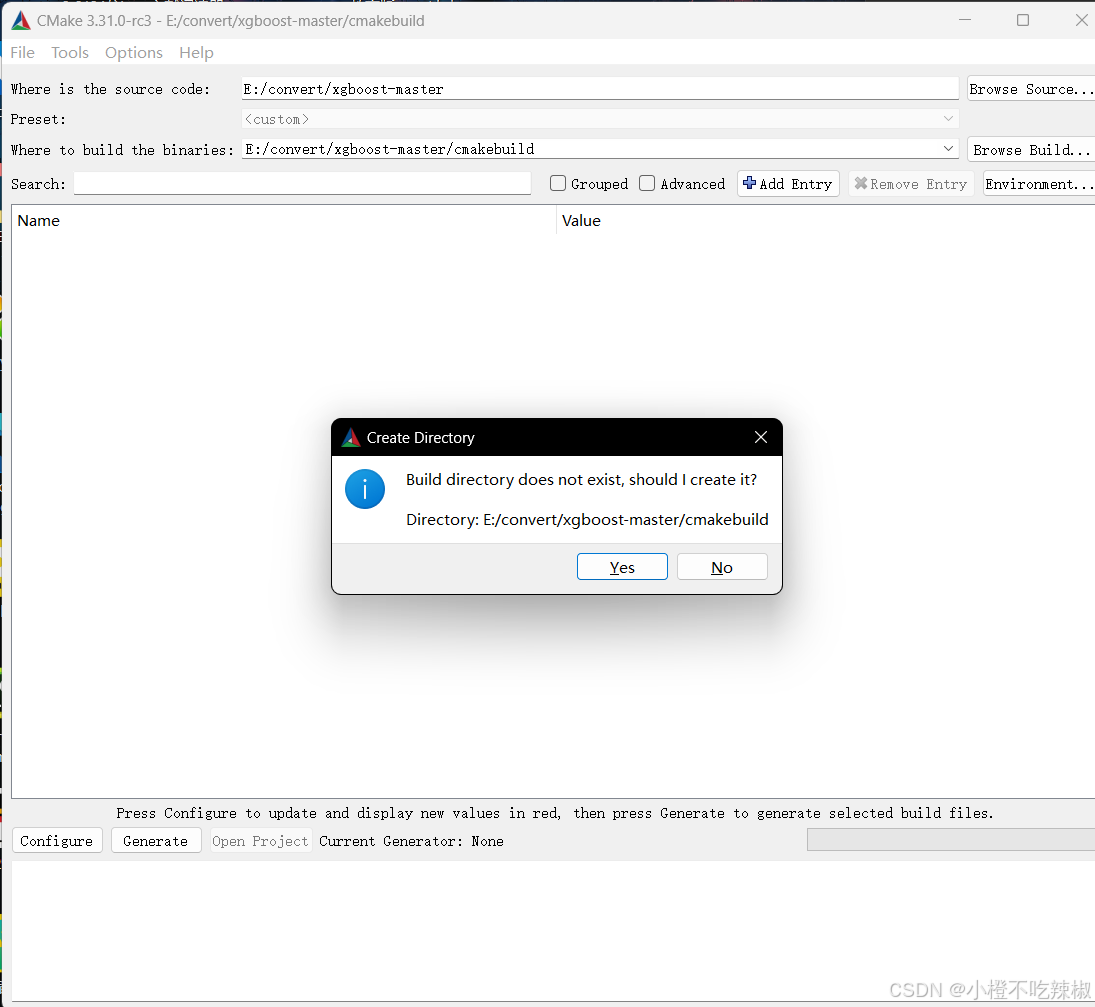The image size is (1095, 1007).
Task: Click the Open Project button
Action: tap(260, 841)
